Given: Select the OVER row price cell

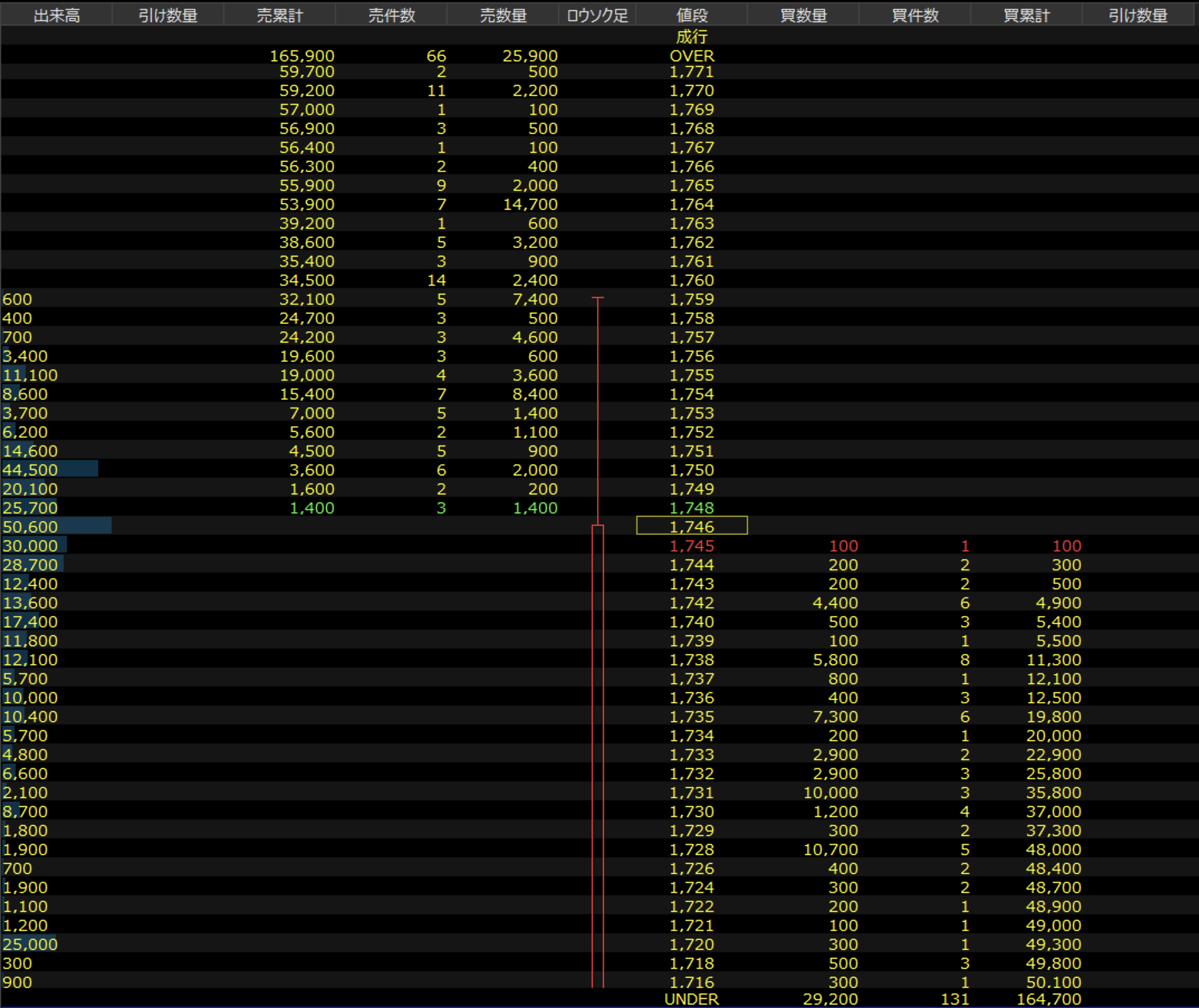Looking at the screenshot, I should [692, 56].
